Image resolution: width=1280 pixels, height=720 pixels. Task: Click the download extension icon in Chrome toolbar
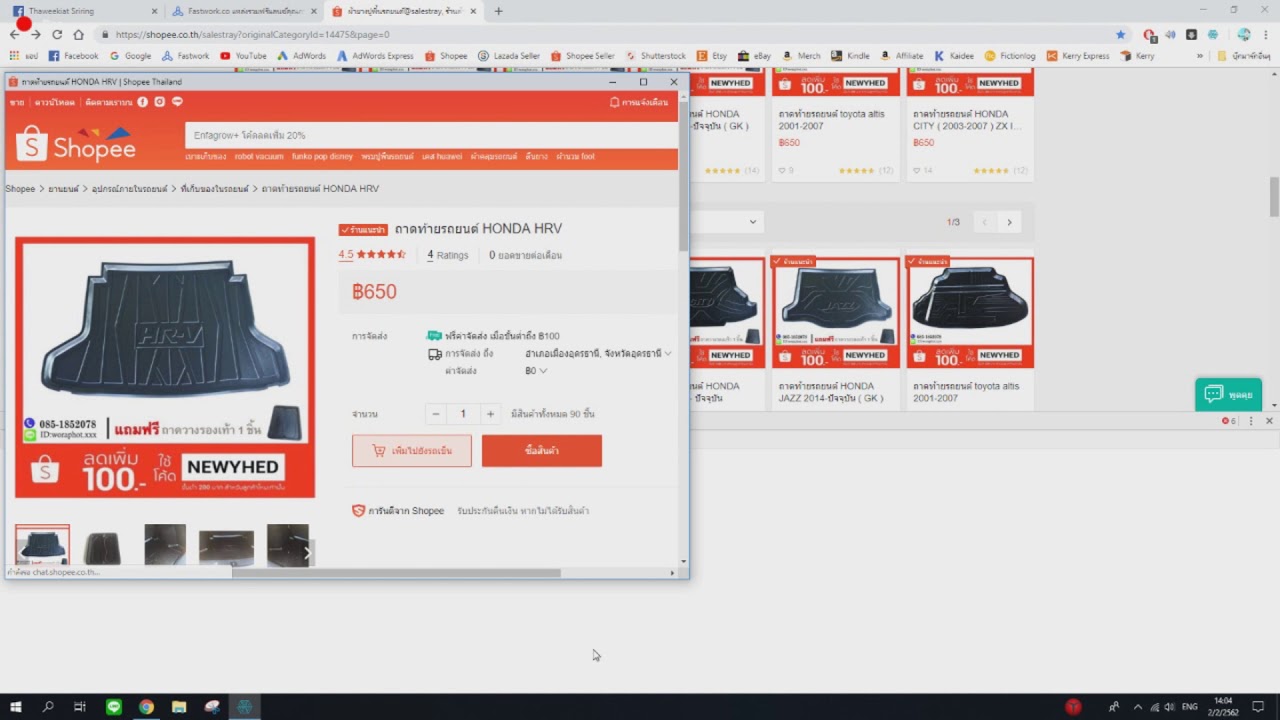[1191, 34]
